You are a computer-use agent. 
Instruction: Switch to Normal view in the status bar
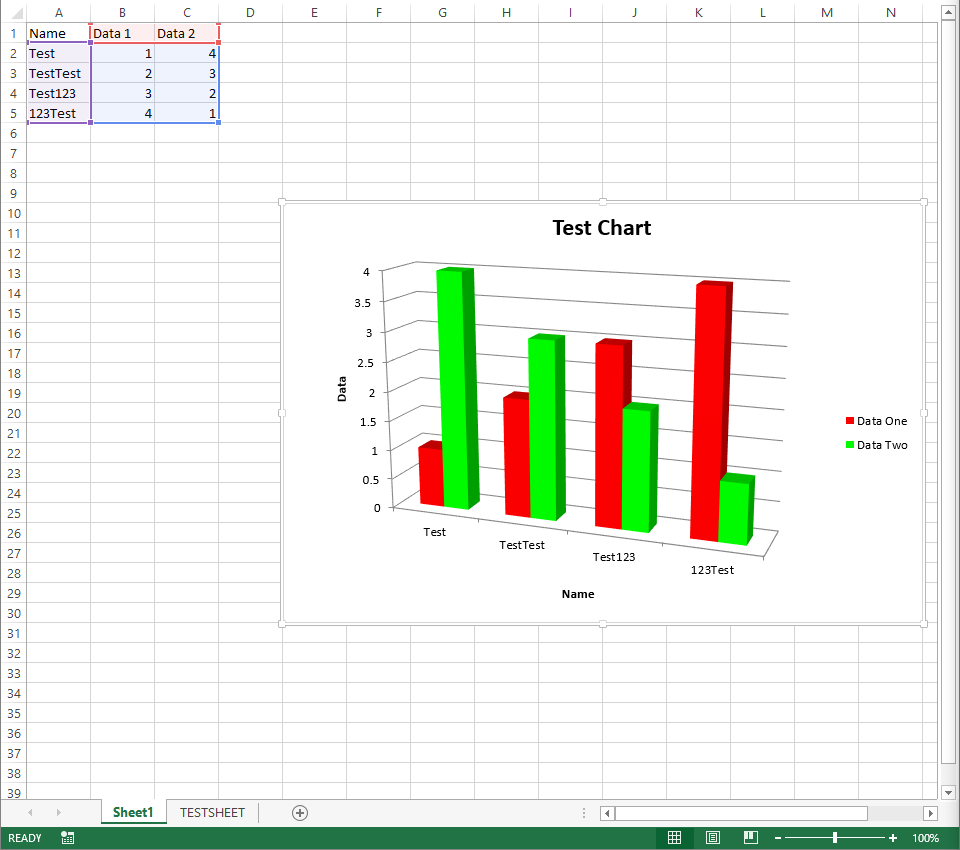click(x=675, y=838)
